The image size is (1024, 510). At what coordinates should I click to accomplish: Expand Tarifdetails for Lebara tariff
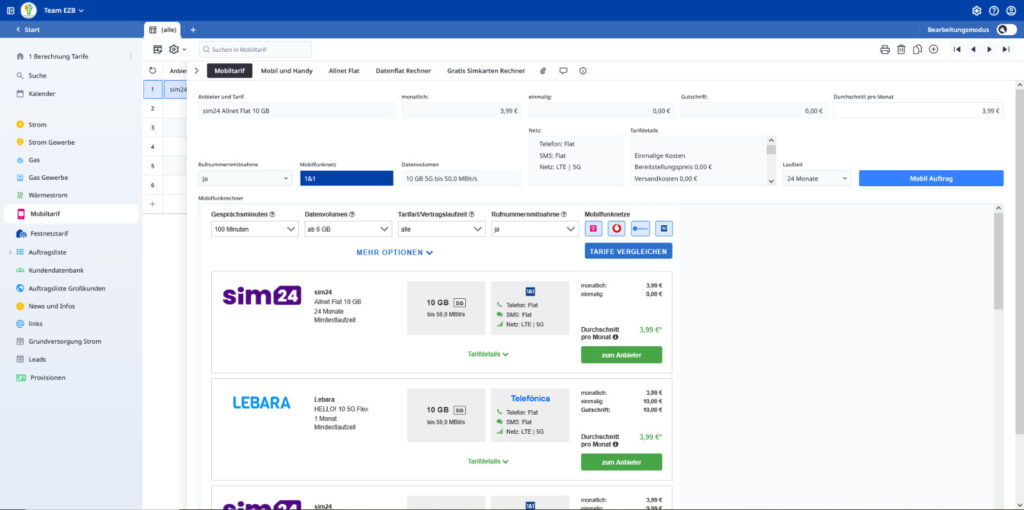tap(488, 461)
